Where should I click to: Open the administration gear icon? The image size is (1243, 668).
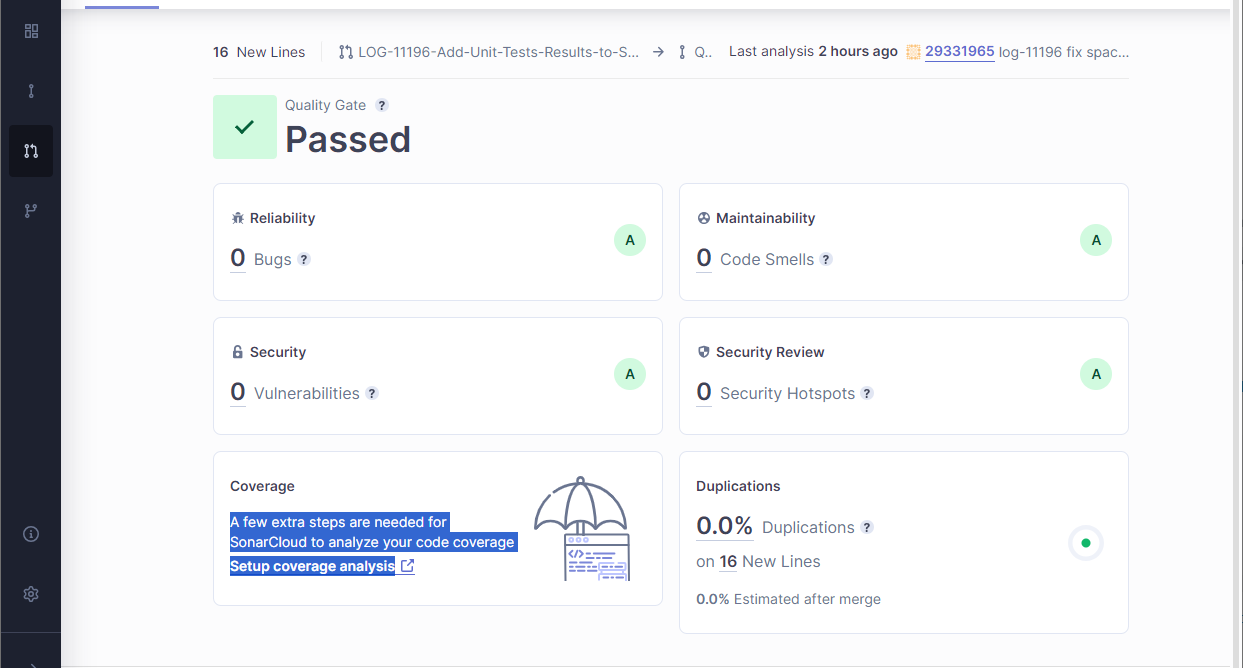(31, 594)
